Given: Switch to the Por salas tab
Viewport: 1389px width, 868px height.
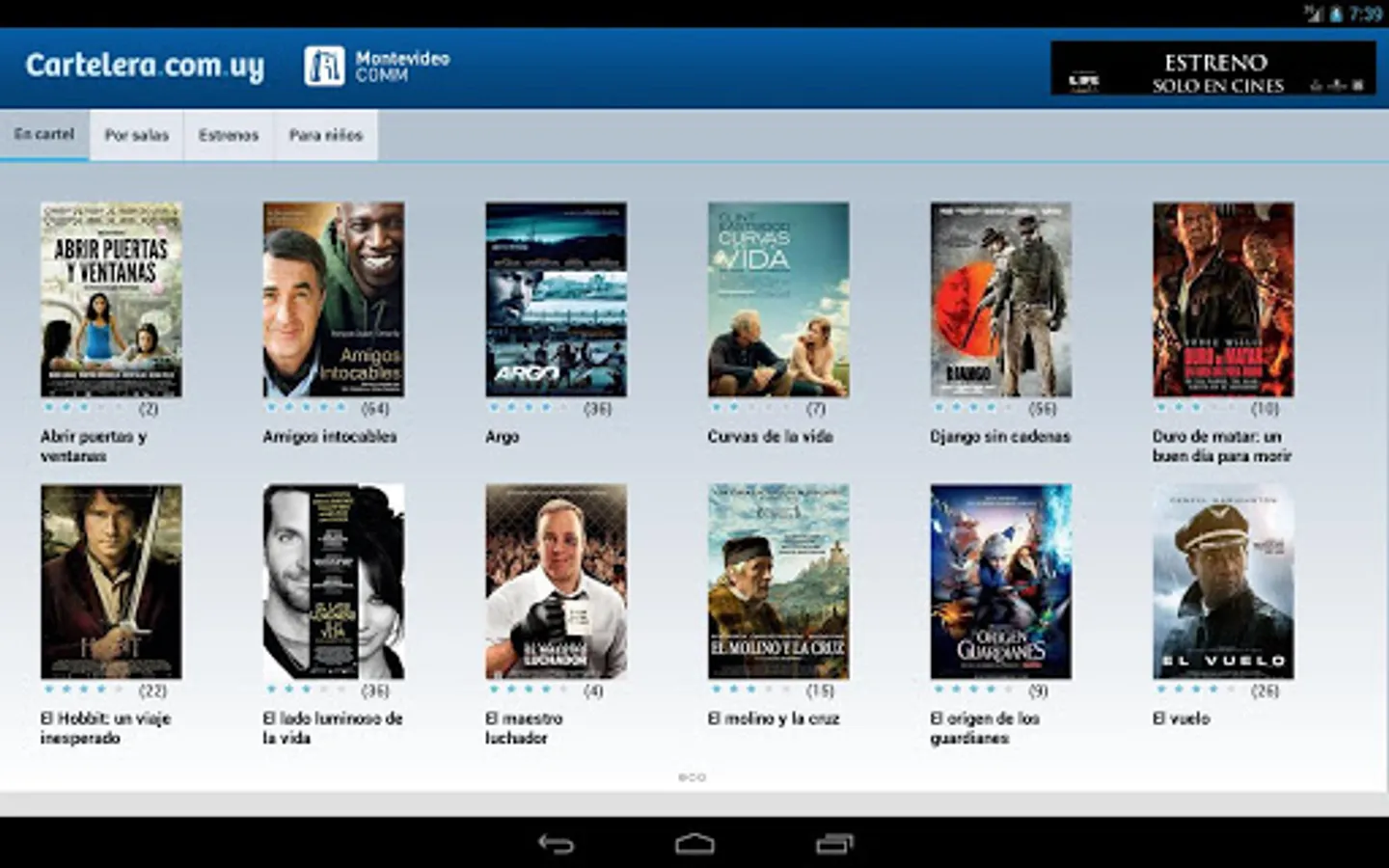Looking at the screenshot, I should click(136, 135).
